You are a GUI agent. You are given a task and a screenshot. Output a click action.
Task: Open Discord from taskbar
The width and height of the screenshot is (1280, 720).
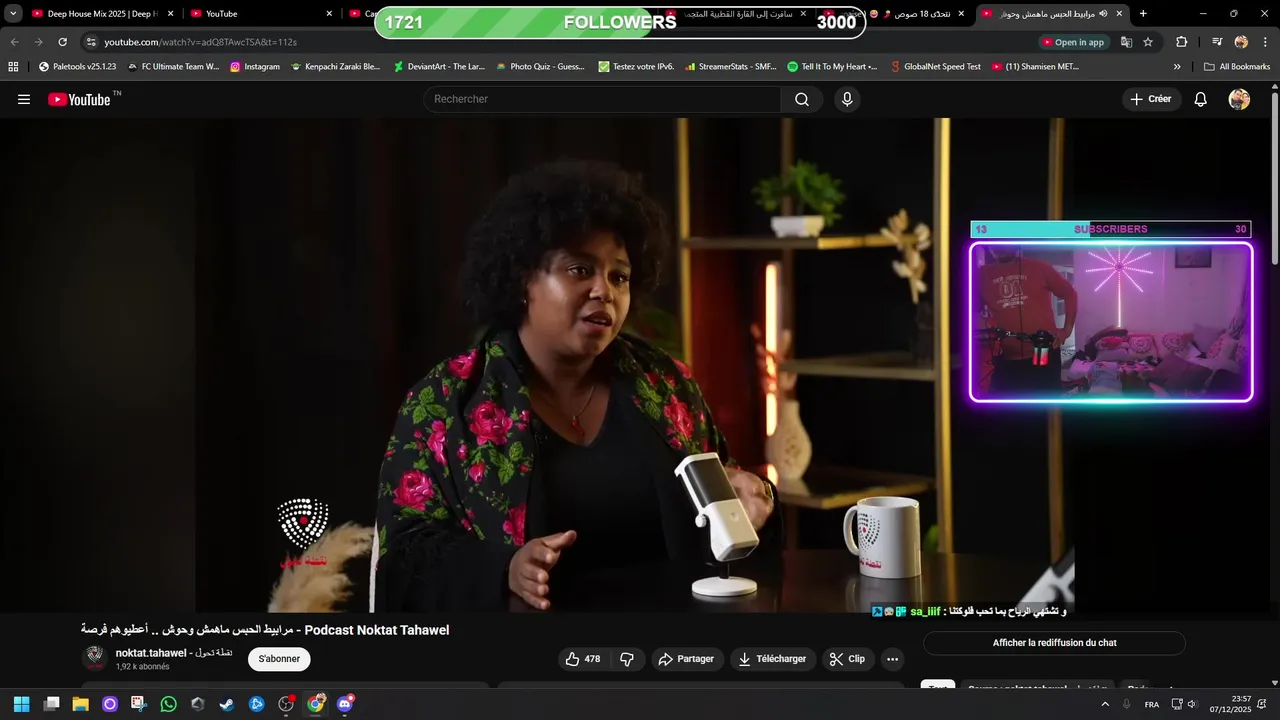click(x=345, y=704)
